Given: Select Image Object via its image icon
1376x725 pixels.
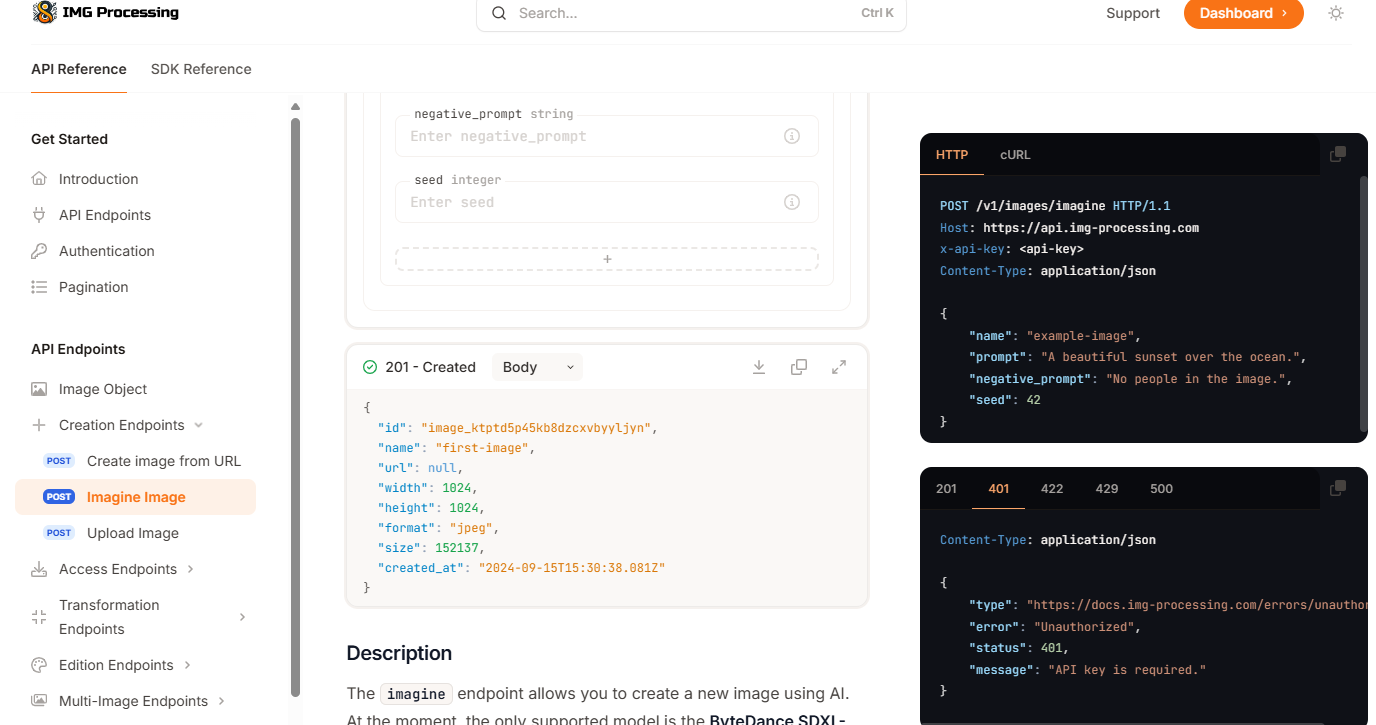Looking at the screenshot, I should pos(40,389).
